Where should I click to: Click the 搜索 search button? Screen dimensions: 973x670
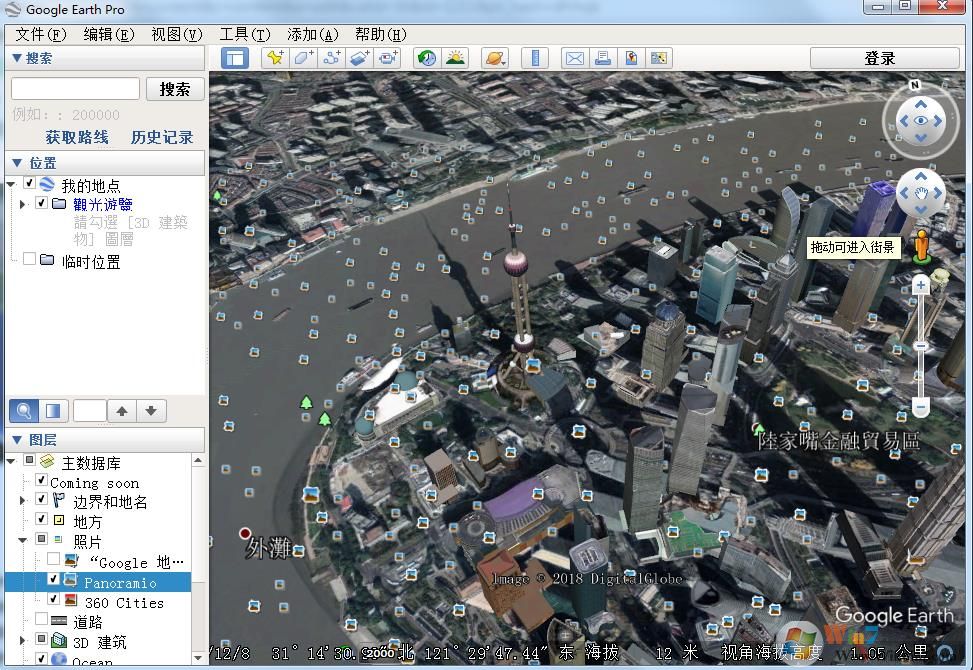[x=175, y=89]
